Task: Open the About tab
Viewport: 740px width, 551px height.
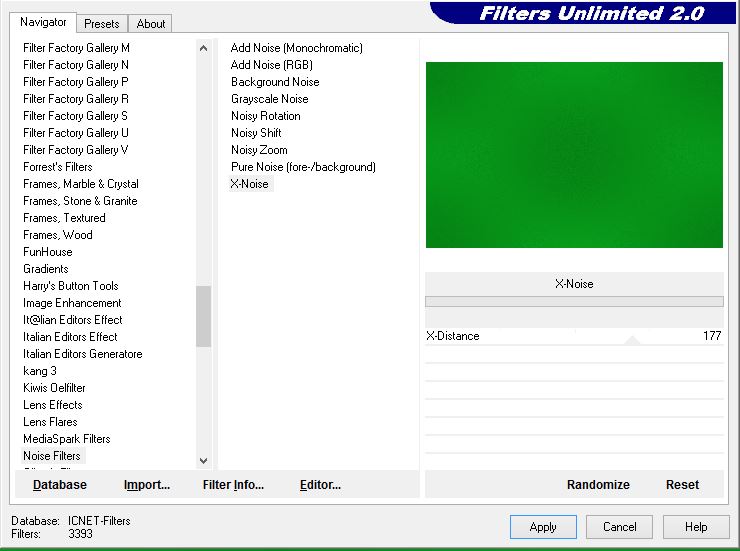Action: coord(151,23)
